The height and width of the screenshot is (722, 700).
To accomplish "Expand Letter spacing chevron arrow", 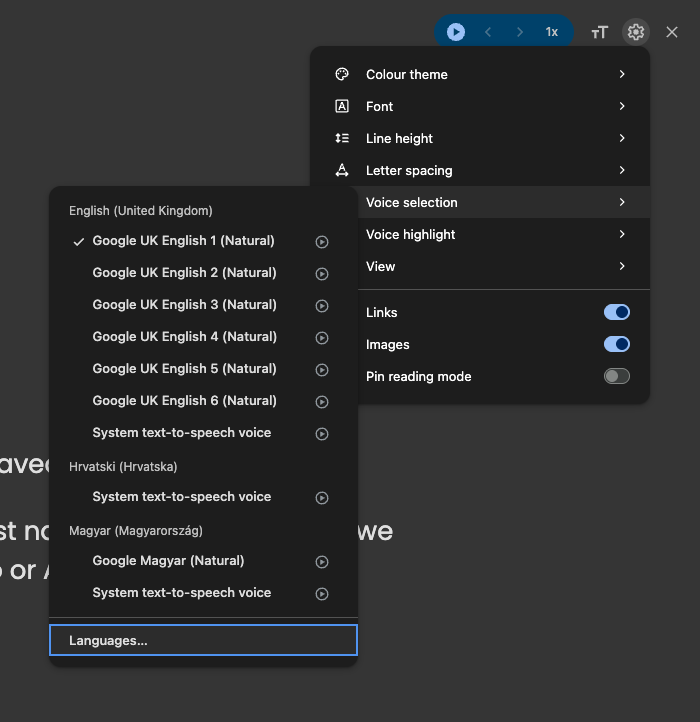I will [622, 170].
